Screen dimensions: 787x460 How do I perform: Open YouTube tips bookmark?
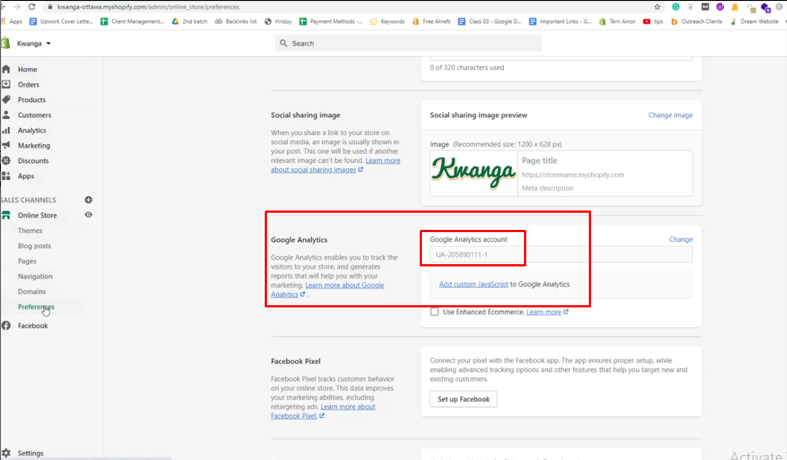click(653, 22)
